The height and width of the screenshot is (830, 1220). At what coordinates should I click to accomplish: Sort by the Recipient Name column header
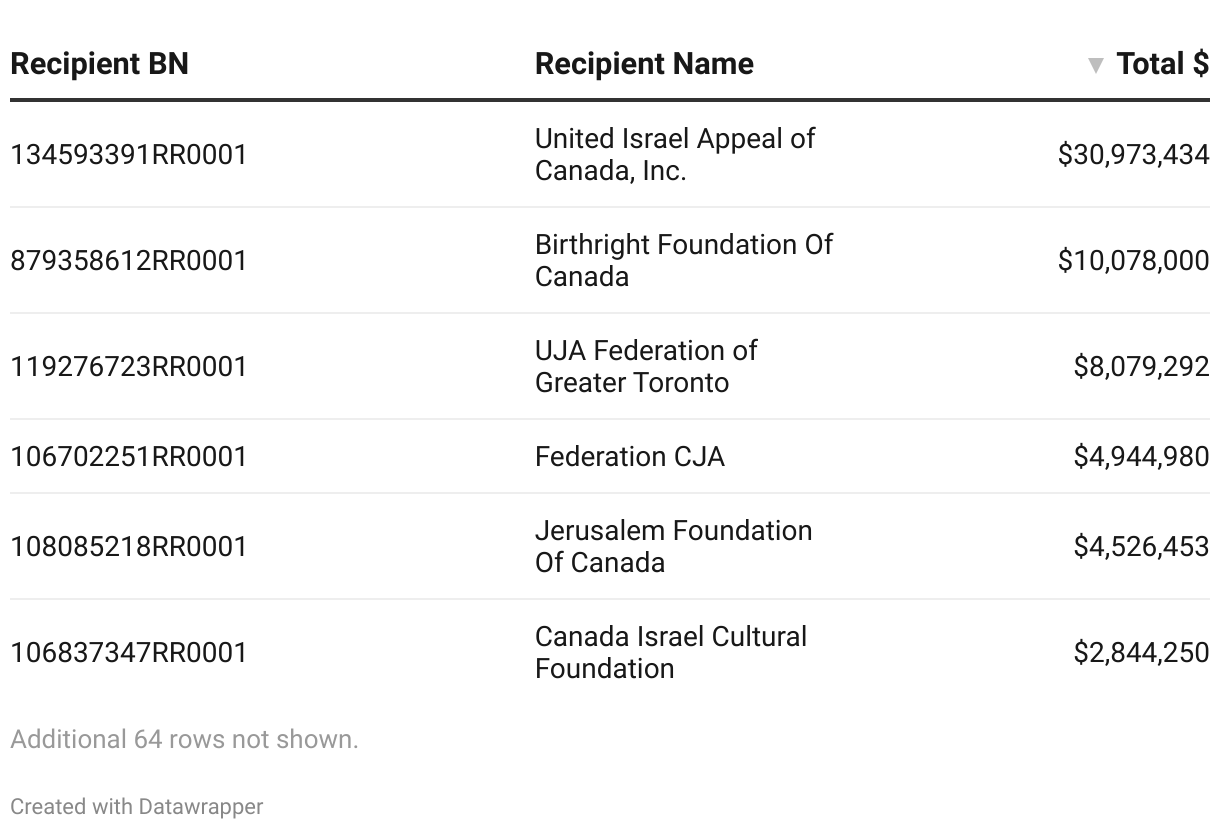tap(644, 64)
